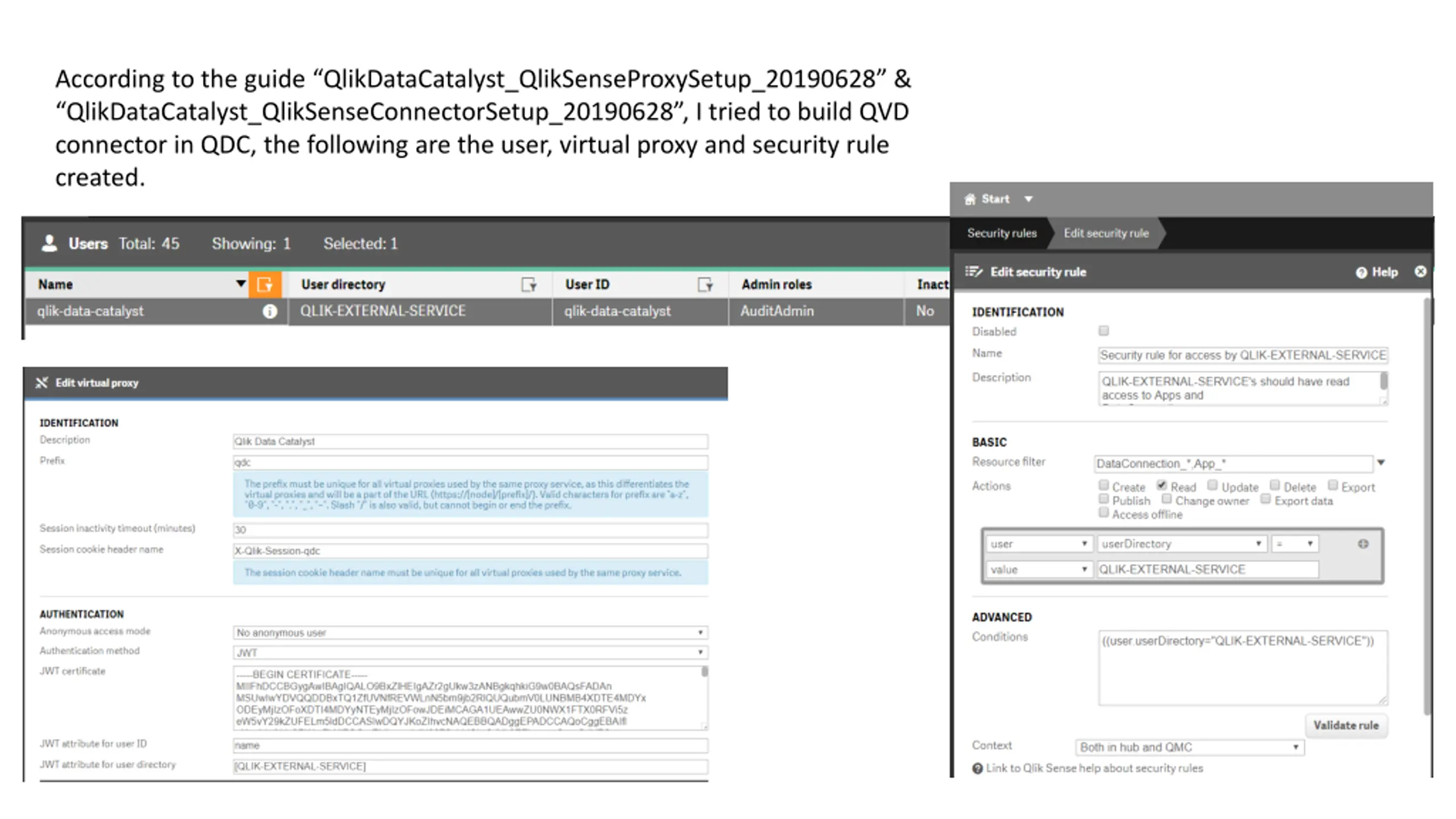Select the Edit security rule breadcrumb tab
The width and height of the screenshot is (1456, 819).
point(1106,233)
